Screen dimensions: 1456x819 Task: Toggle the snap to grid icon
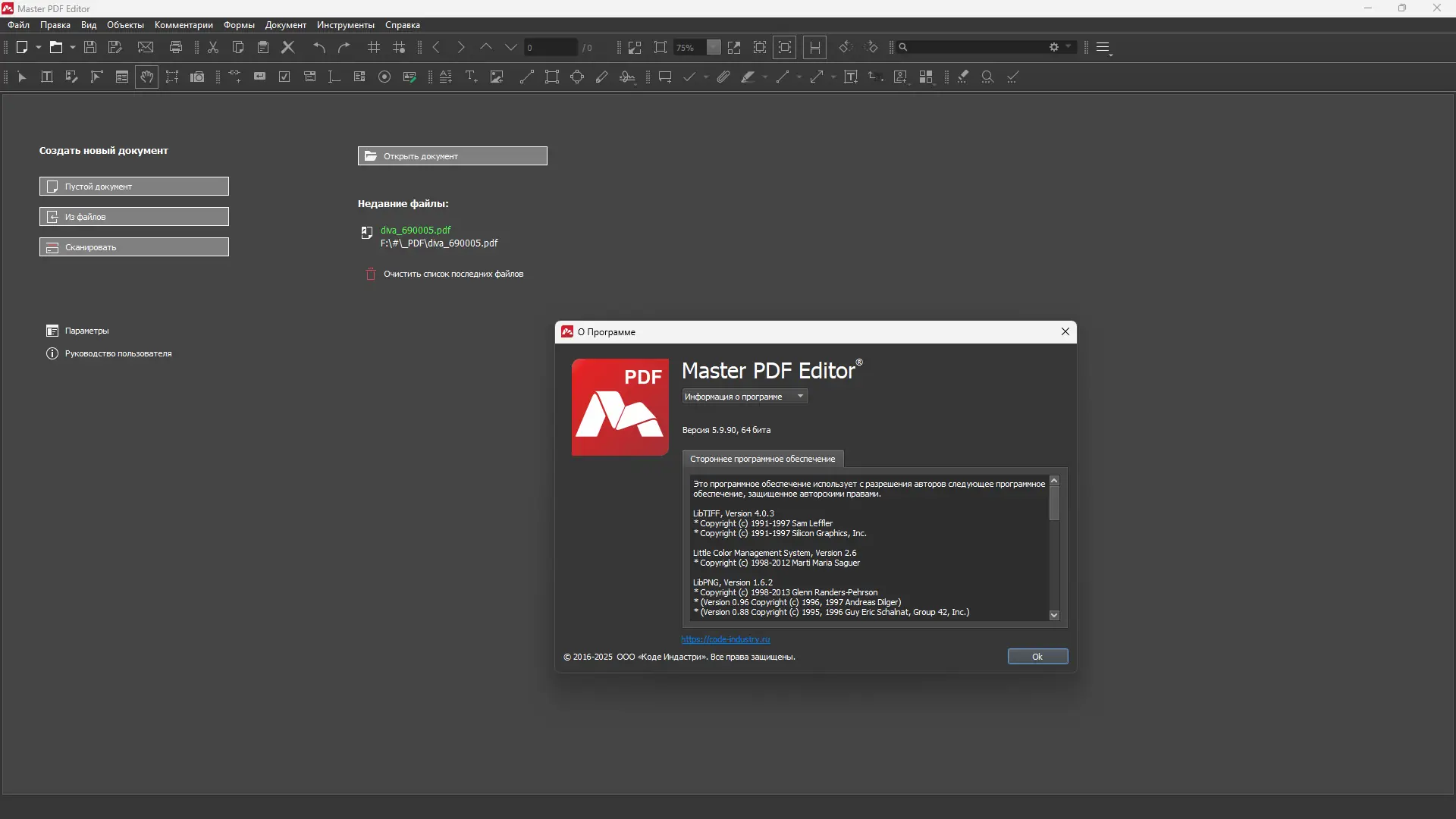click(399, 47)
